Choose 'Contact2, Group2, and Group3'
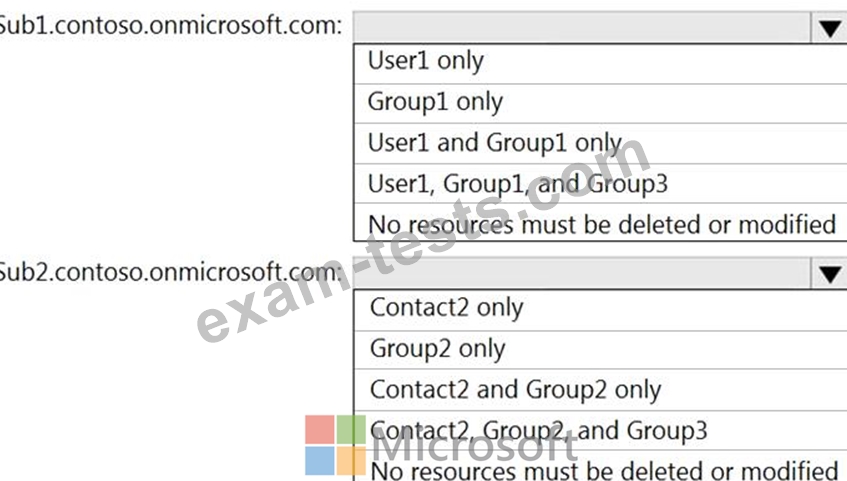The height and width of the screenshot is (481, 847). coord(600,431)
